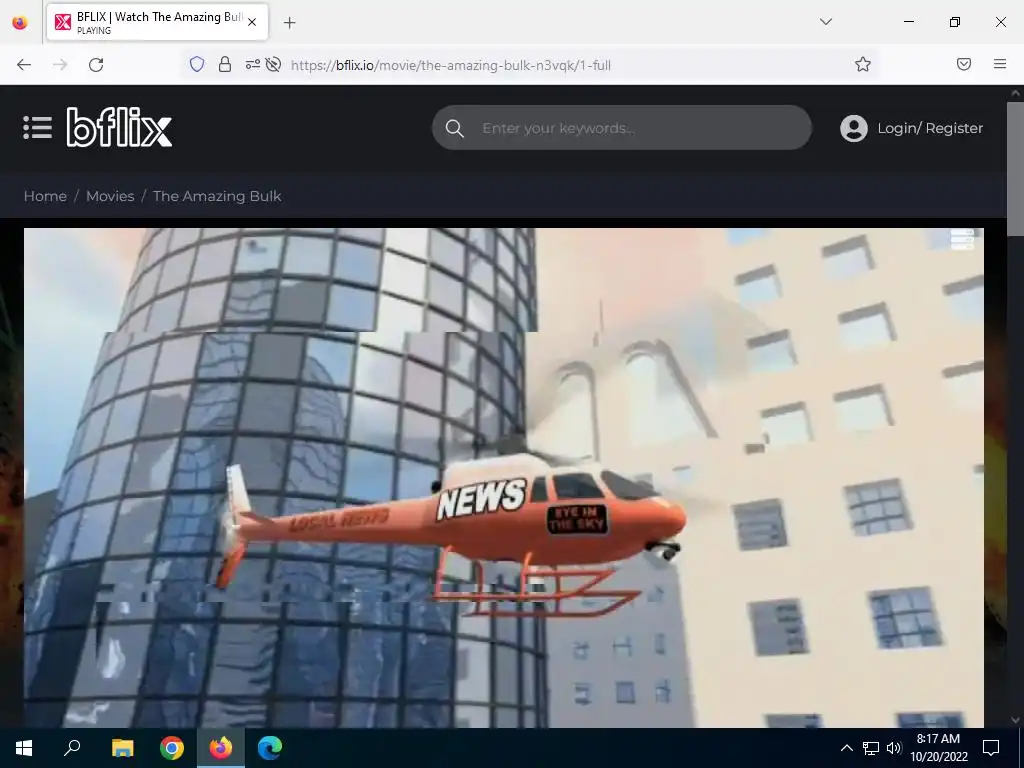Open the Login/ Register link
This screenshot has height=768, width=1024.
coord(930,128)
